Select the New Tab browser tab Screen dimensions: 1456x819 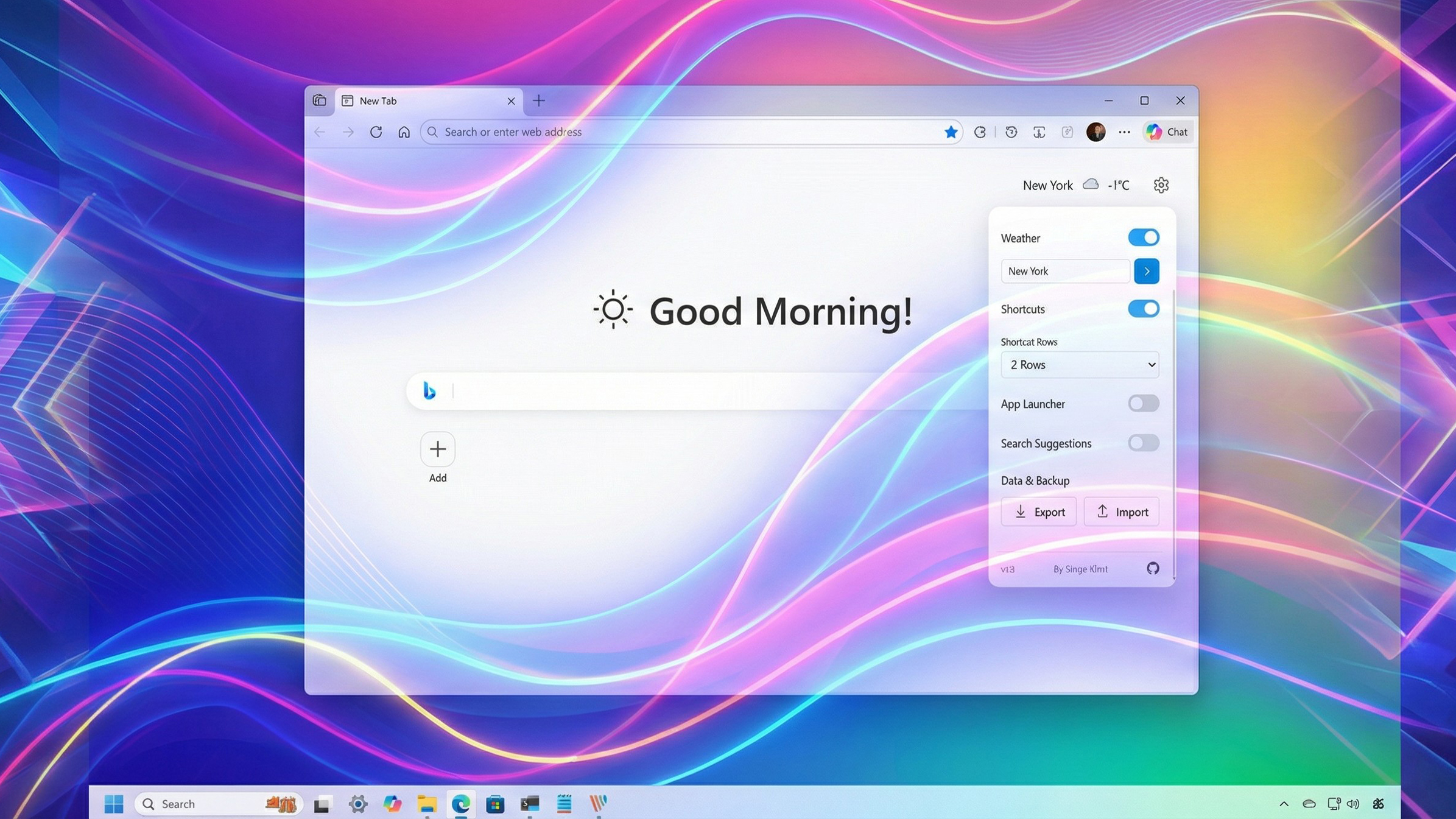(x=402, y=100)
